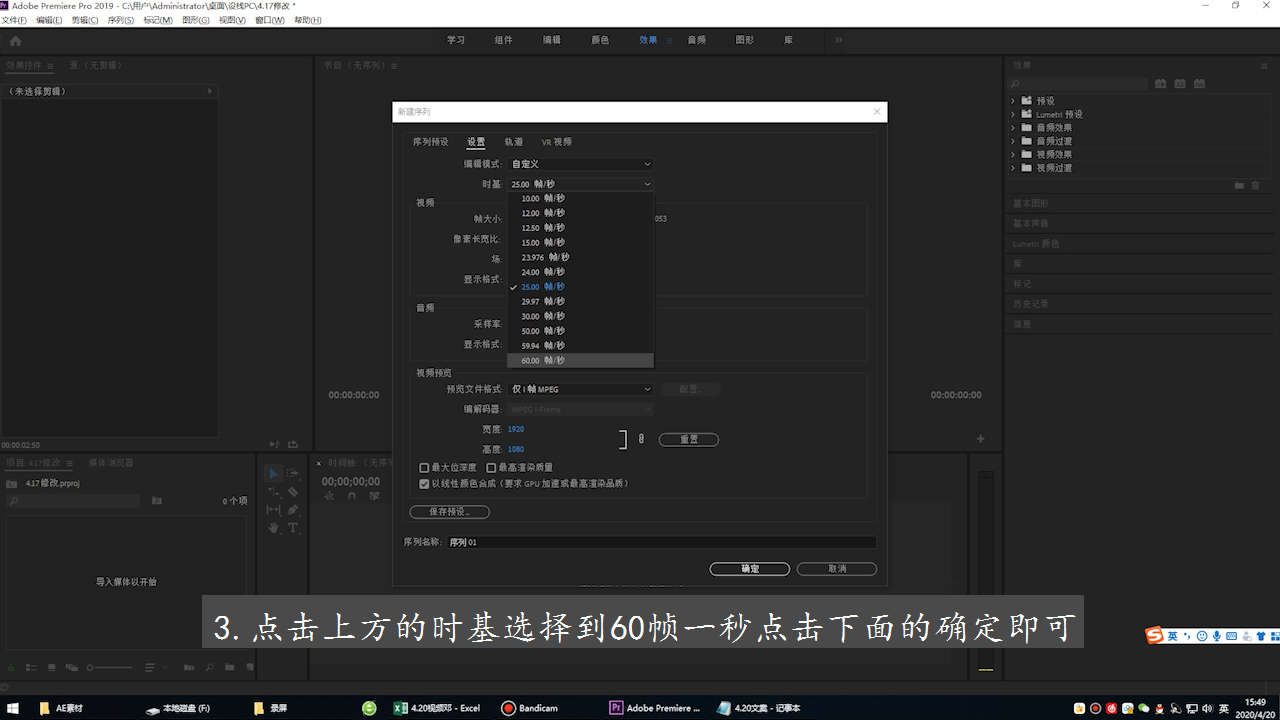Click the Cancel button in New Sequence dialog
This screenshot has height=720, width=1280.
tap(837, 569)
